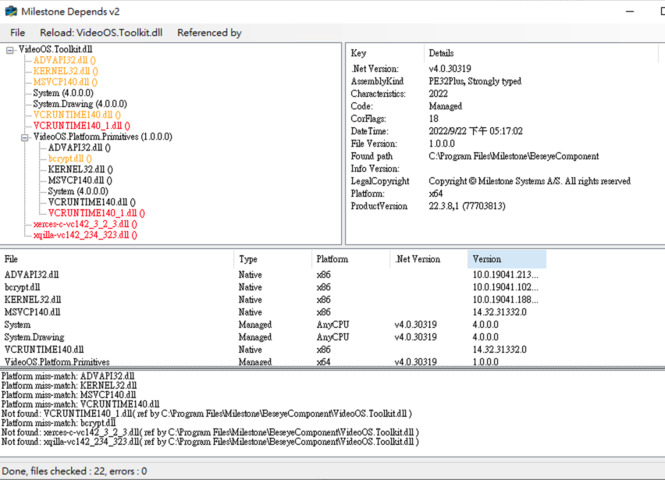
Task: Sort file list by Type column
Action: click(272, 259)
